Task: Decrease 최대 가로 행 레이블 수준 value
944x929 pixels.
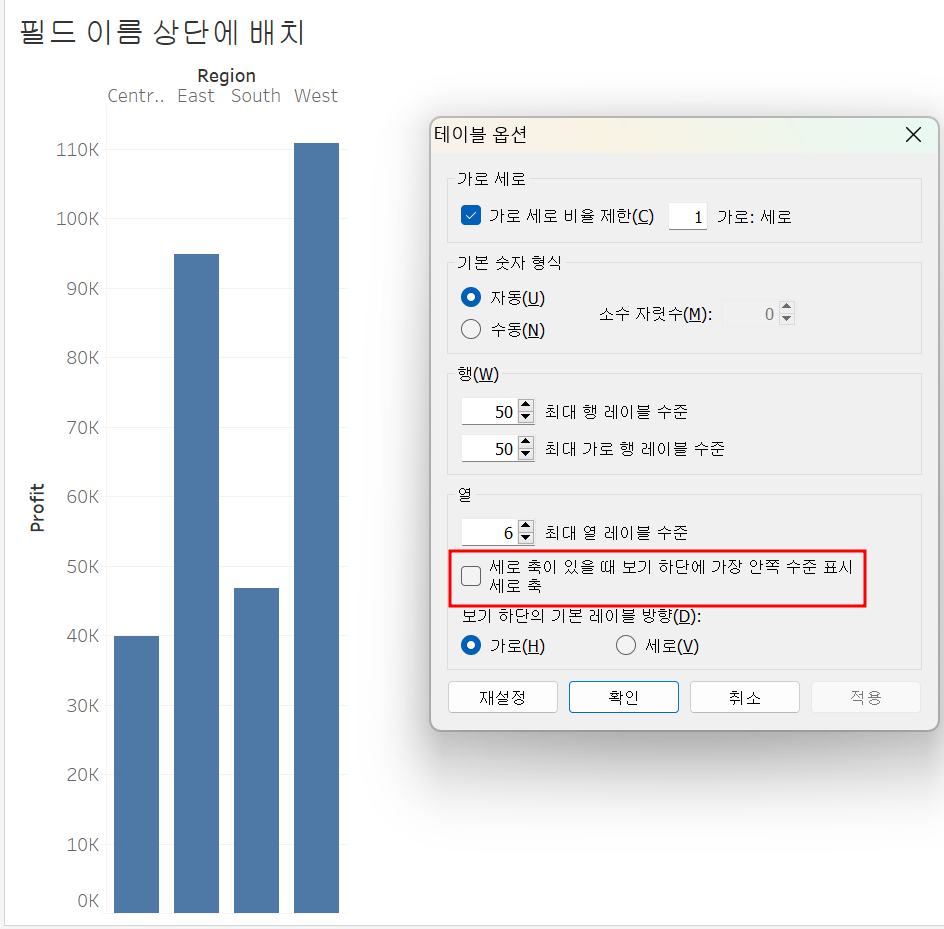Action: [x=526, y=455]
